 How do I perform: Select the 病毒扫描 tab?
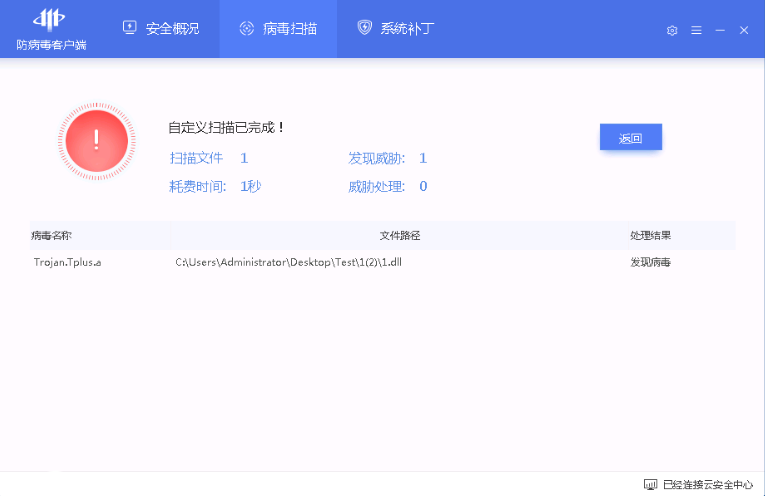click(278, 28)
